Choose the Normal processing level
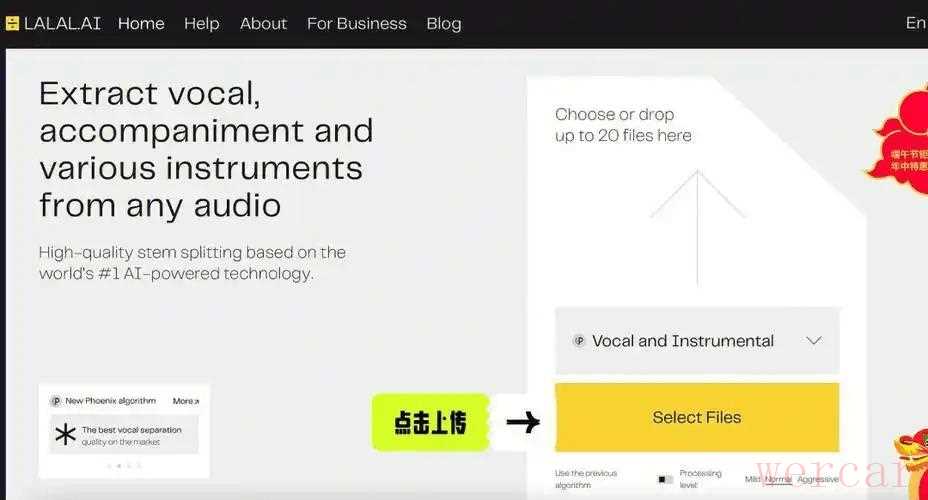Image resolution: width=928 pixels, height=500 pixels. (x=778, y=479)
